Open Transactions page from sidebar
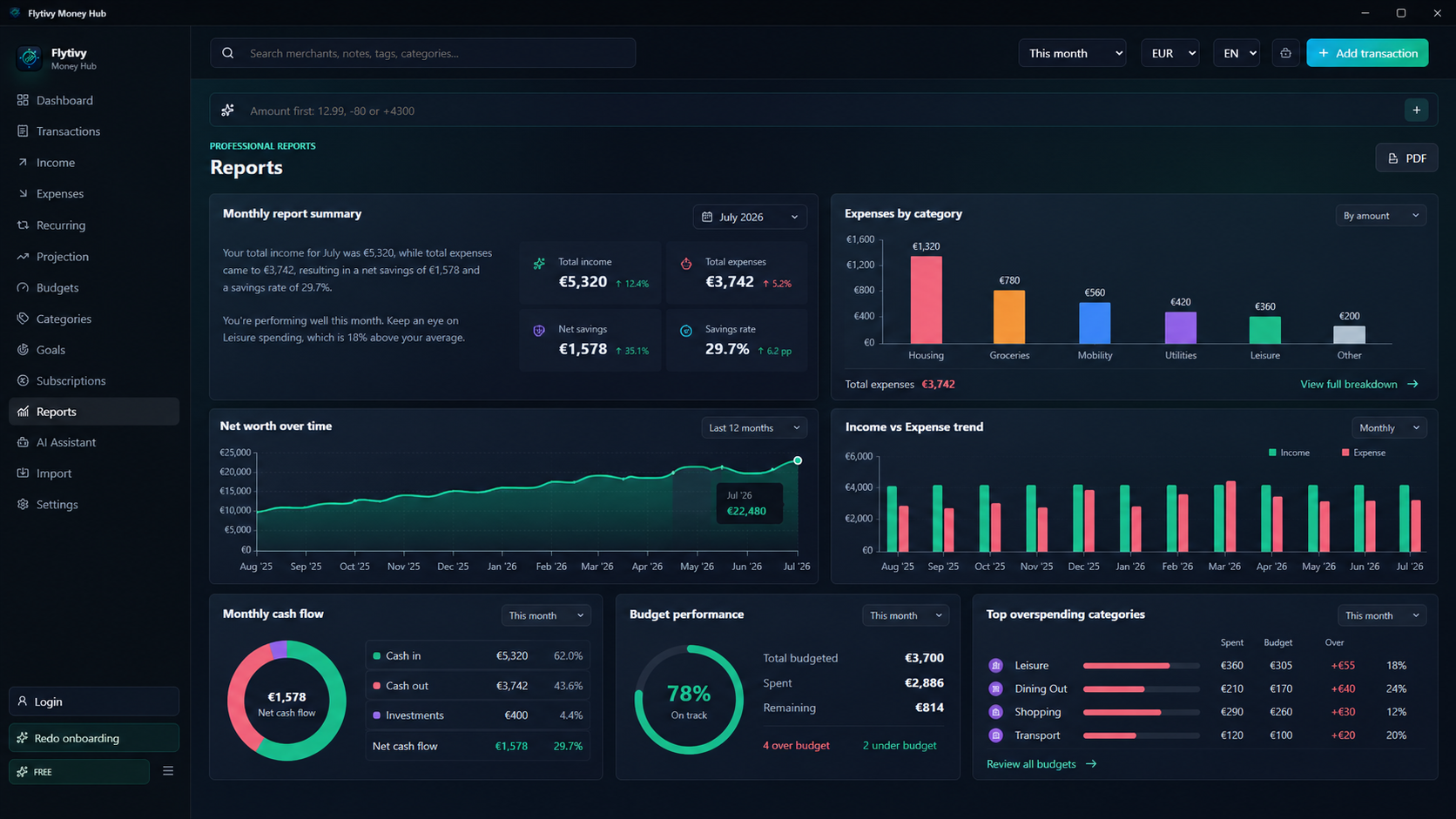 pyautogui.click(x=94, y=131)
